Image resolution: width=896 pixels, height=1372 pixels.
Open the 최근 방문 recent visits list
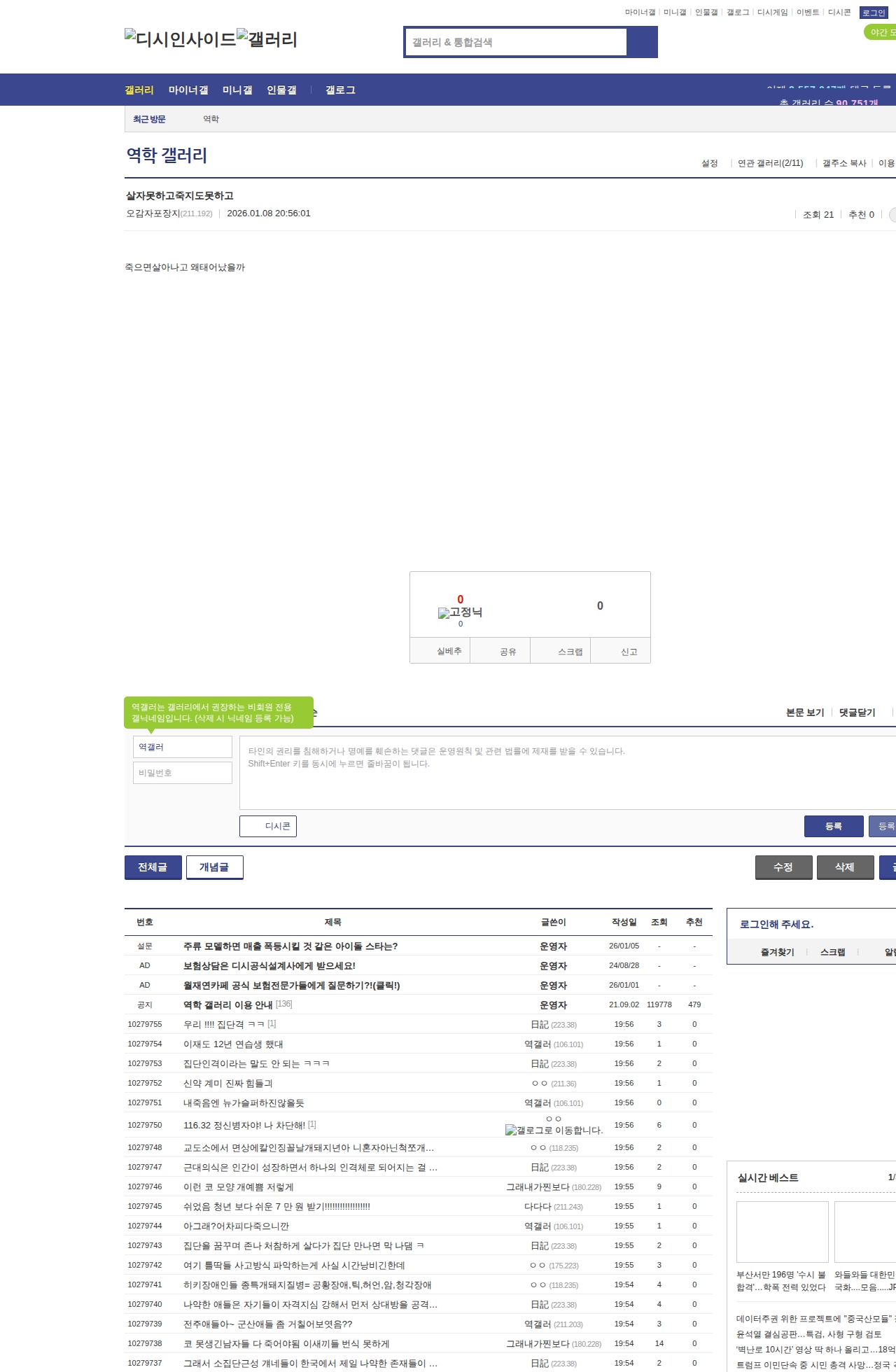coord(149,119)
